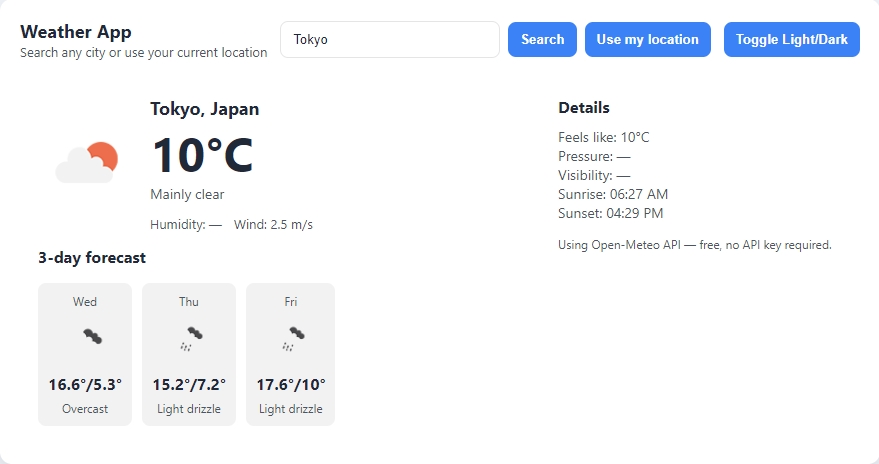Click Wednesday's overcast cloud icon
This screenshot has width=879, height=464.
pos(92,336)
